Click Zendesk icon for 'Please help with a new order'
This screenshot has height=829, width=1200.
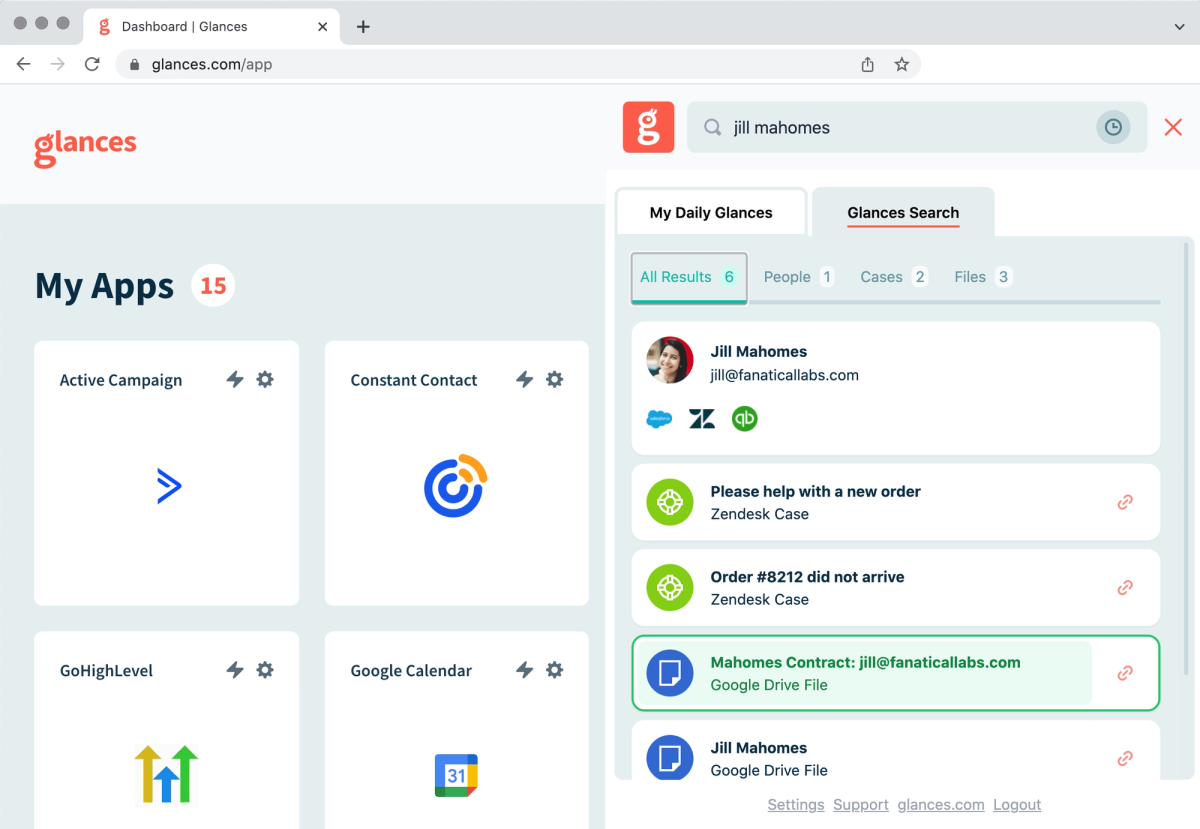coord(670,502)
